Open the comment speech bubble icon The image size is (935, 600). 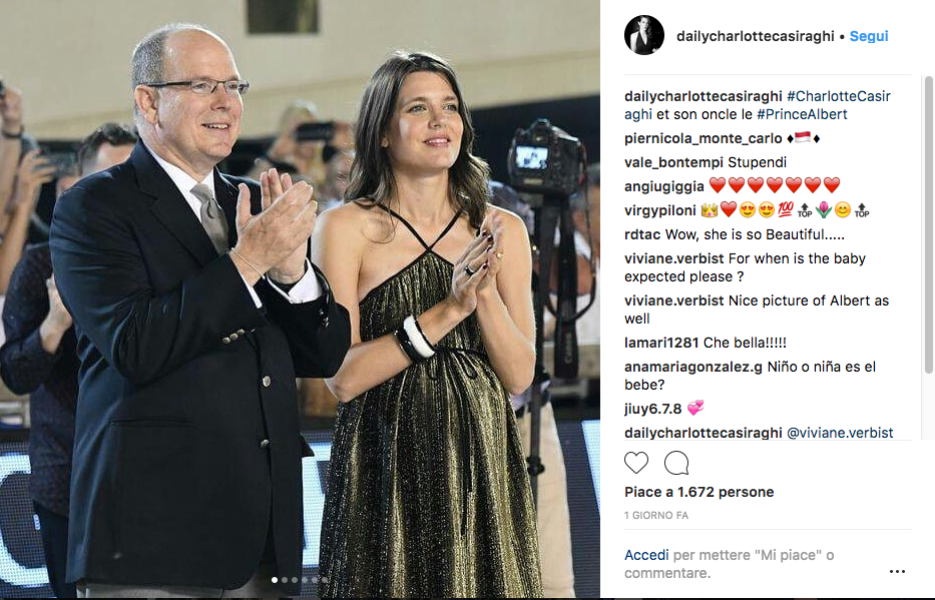coord(677,463)
